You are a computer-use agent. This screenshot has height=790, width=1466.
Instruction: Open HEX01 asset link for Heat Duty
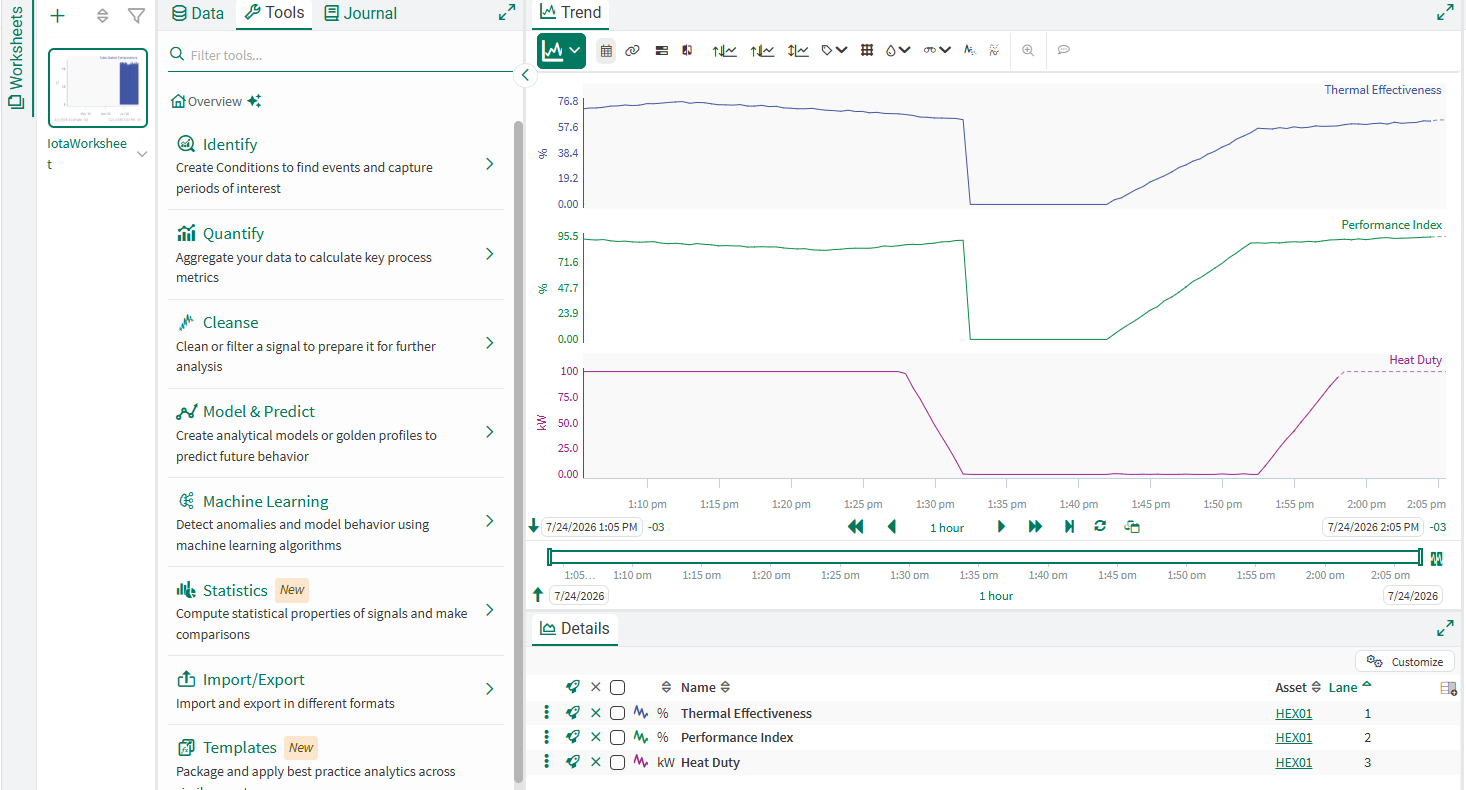click(1293, 762)
